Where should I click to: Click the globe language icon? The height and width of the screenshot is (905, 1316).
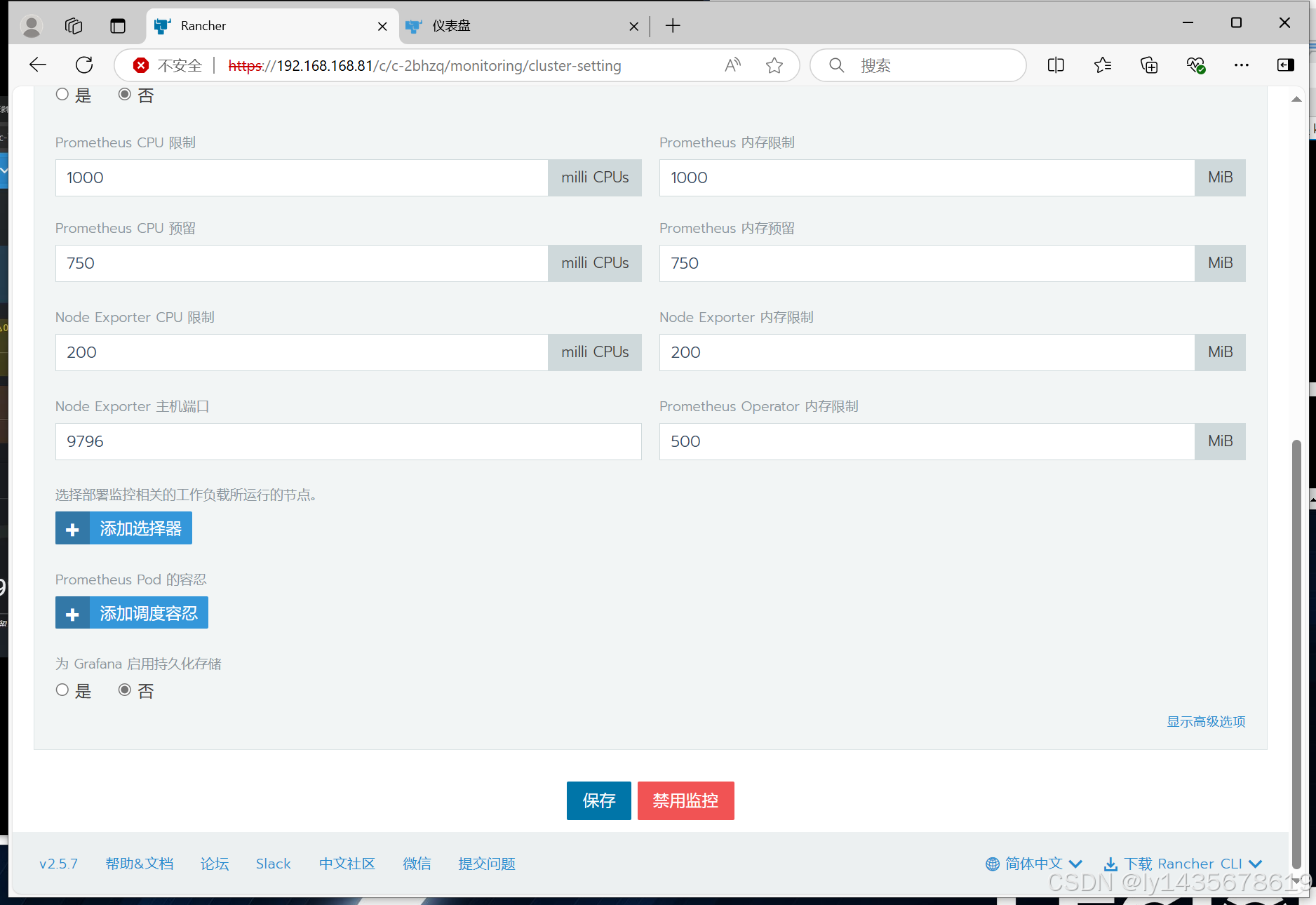pos(993,864)
